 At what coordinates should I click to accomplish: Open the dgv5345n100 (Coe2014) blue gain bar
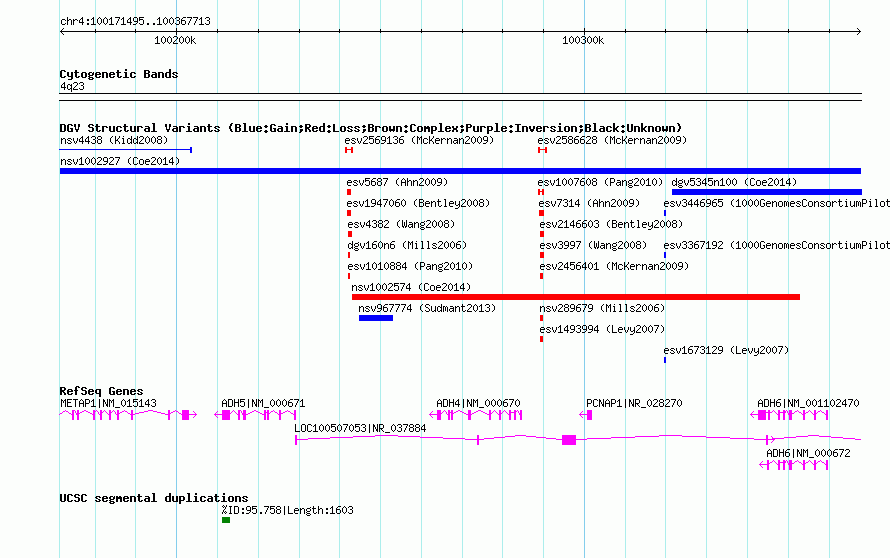point(766,192)
